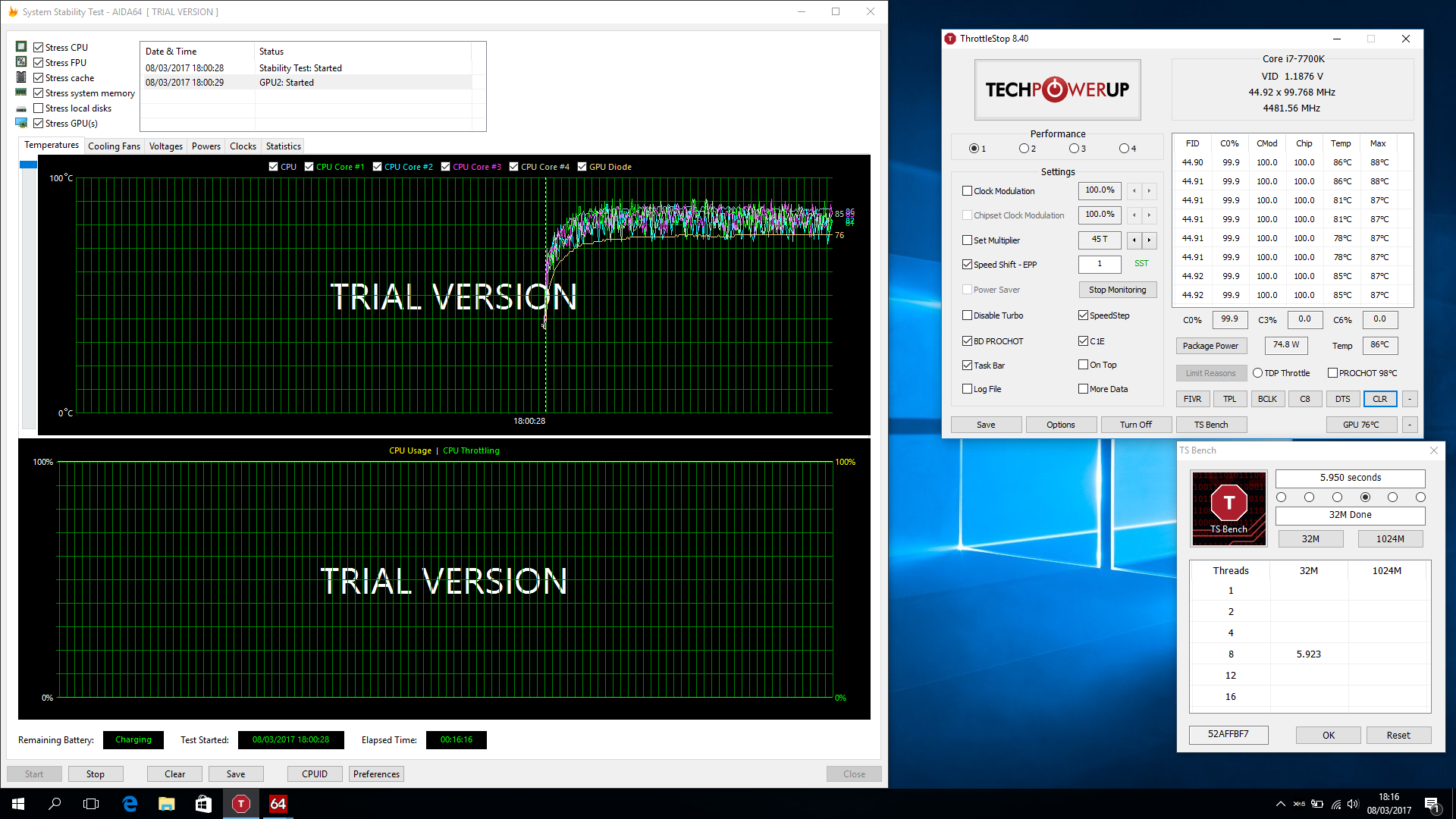This screenshot has width=1456, height=819.
Task: Enable Stress local disks checkbox
Action: [x=38, y=108]
